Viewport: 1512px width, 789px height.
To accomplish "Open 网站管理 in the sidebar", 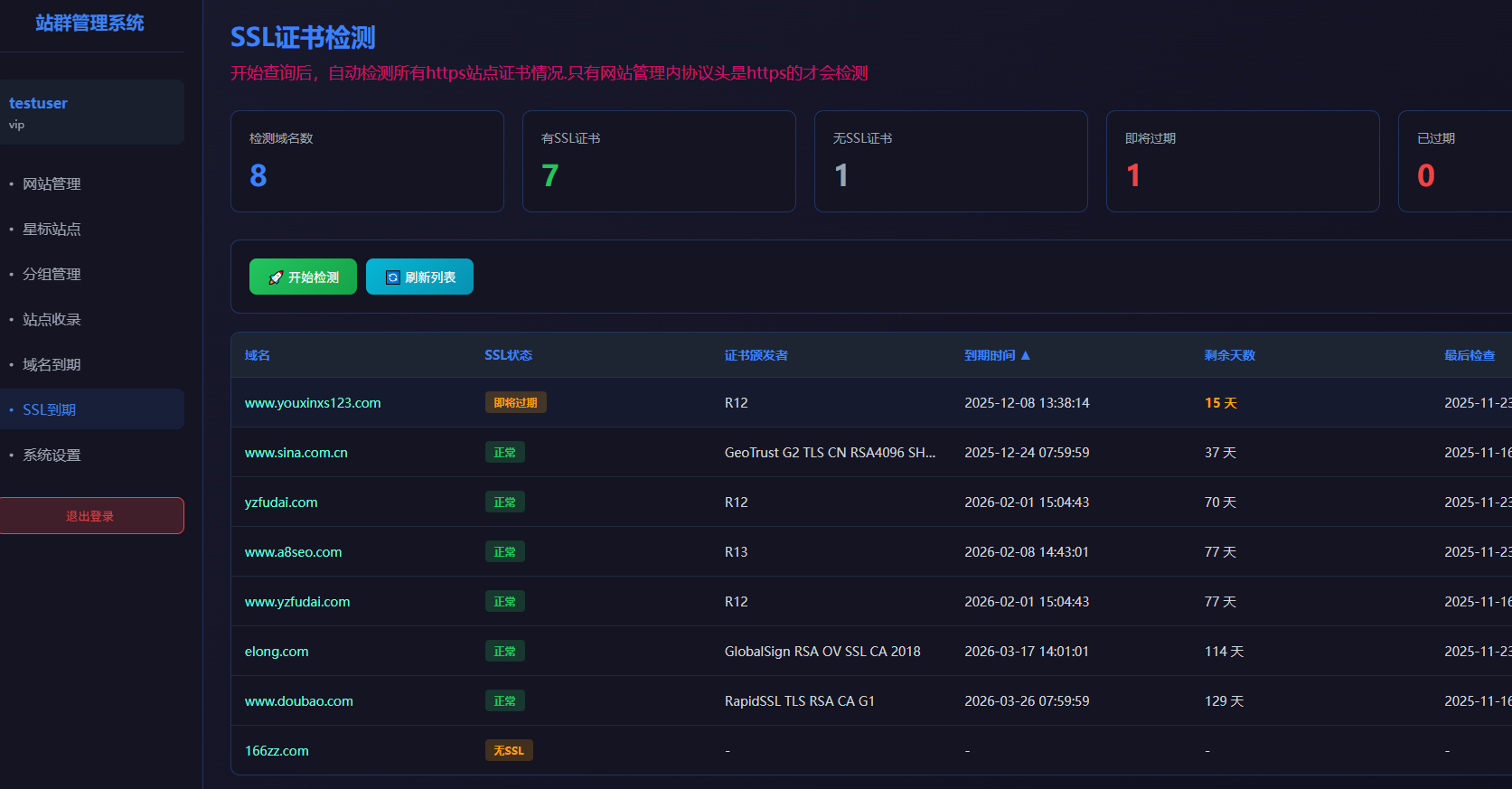I will [x=52, y=183].
